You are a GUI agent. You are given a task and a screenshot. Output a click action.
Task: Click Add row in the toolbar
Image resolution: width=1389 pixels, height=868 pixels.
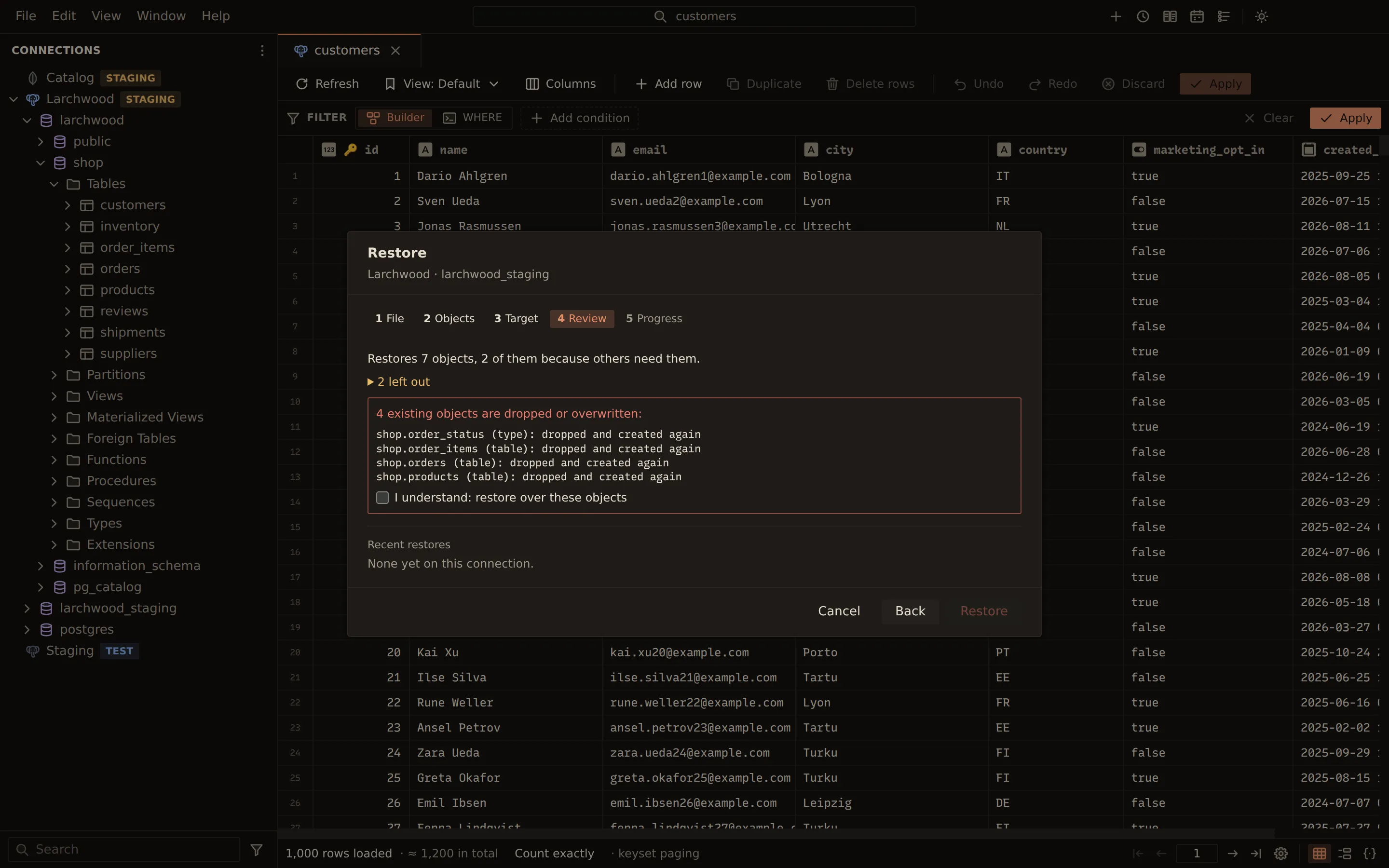tap(668, 84)
